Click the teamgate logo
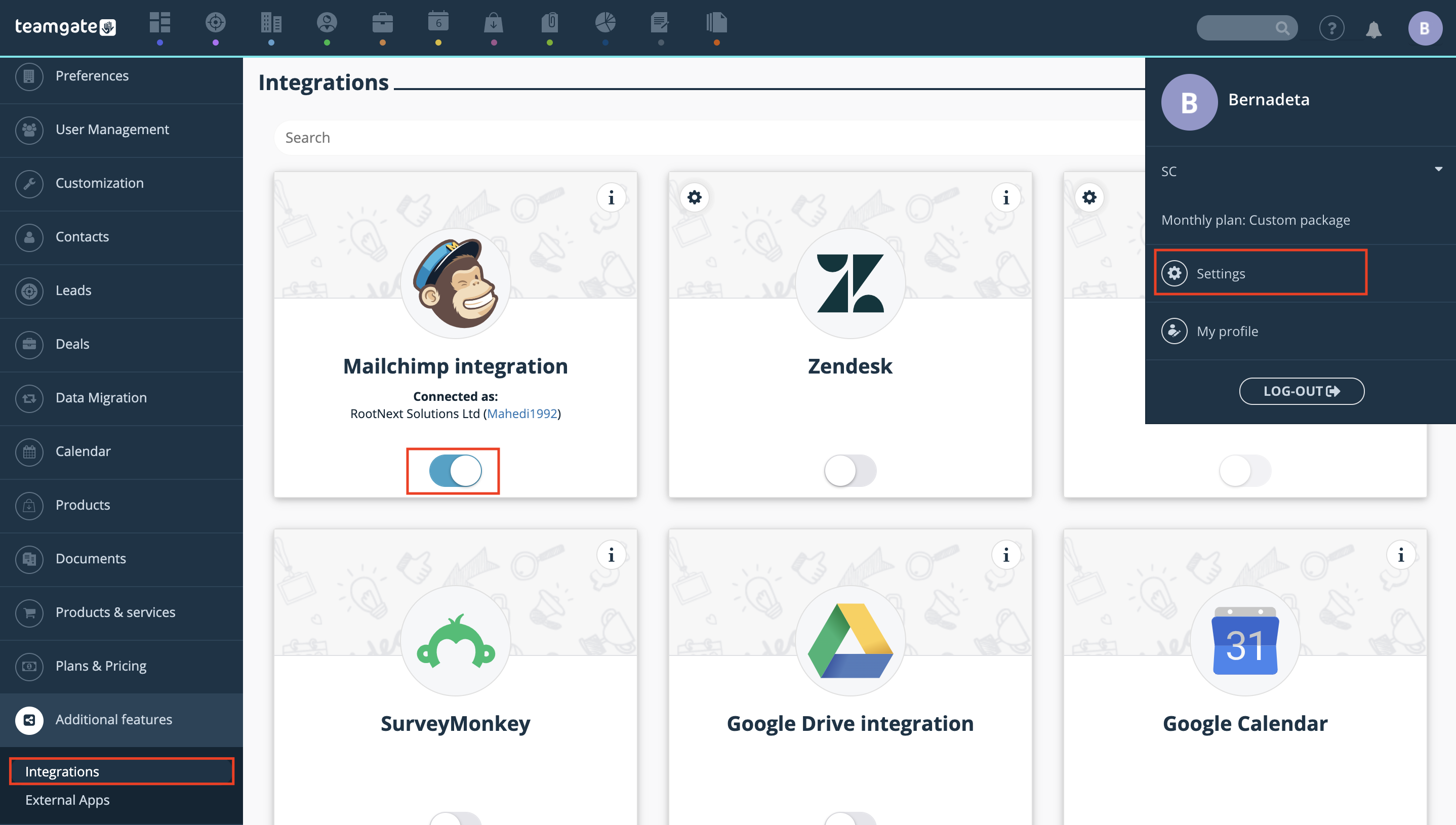The height and width of the screenshot is (825, 1456). click(x=65, y=27)
